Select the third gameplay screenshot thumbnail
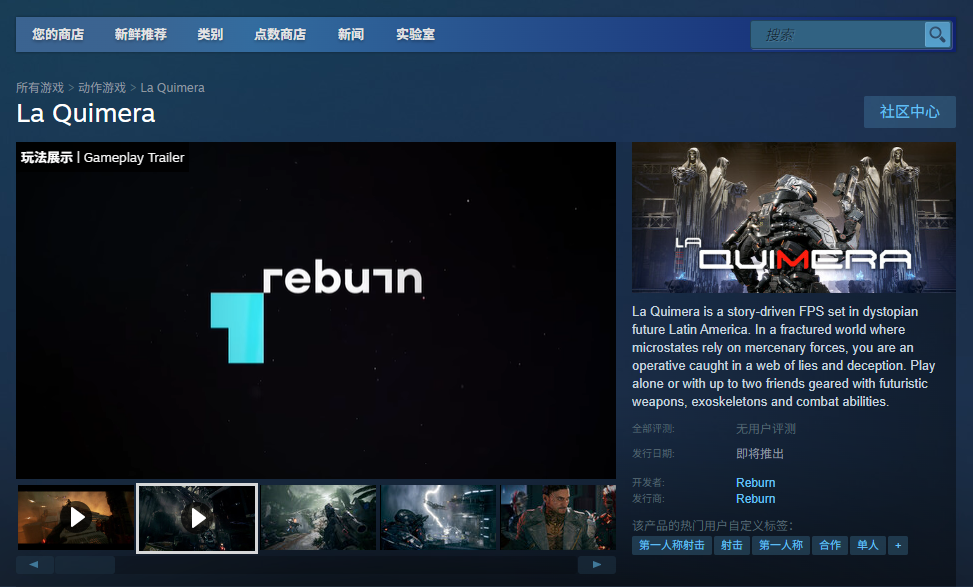The height and width of the screenshot is (587, 973). tap(317, 517)
